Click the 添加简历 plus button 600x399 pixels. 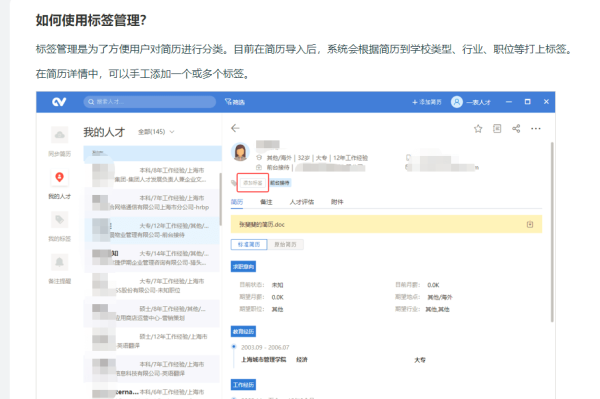[x=427, y=102]
